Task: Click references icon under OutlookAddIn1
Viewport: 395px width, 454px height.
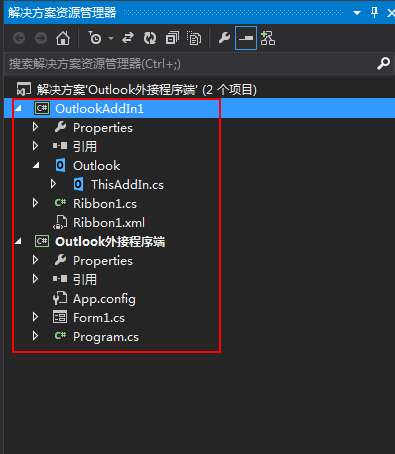Action: point(60,146)
